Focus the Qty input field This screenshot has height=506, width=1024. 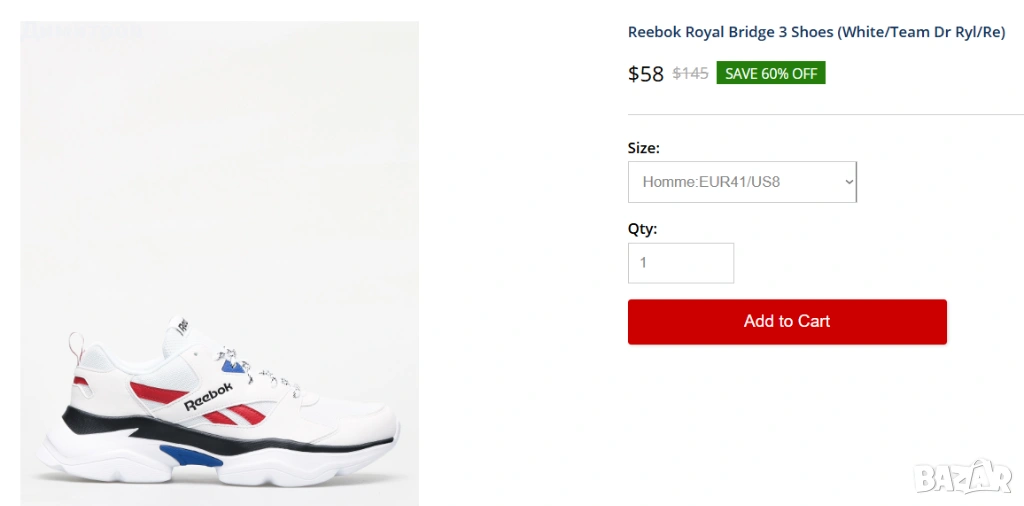(x=680, y=263)
